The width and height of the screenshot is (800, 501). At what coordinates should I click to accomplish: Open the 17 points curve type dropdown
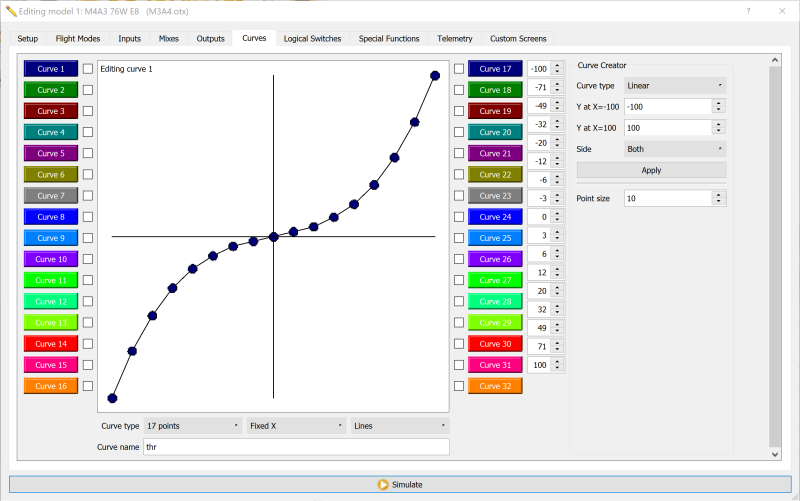click(x=193, y=425)
